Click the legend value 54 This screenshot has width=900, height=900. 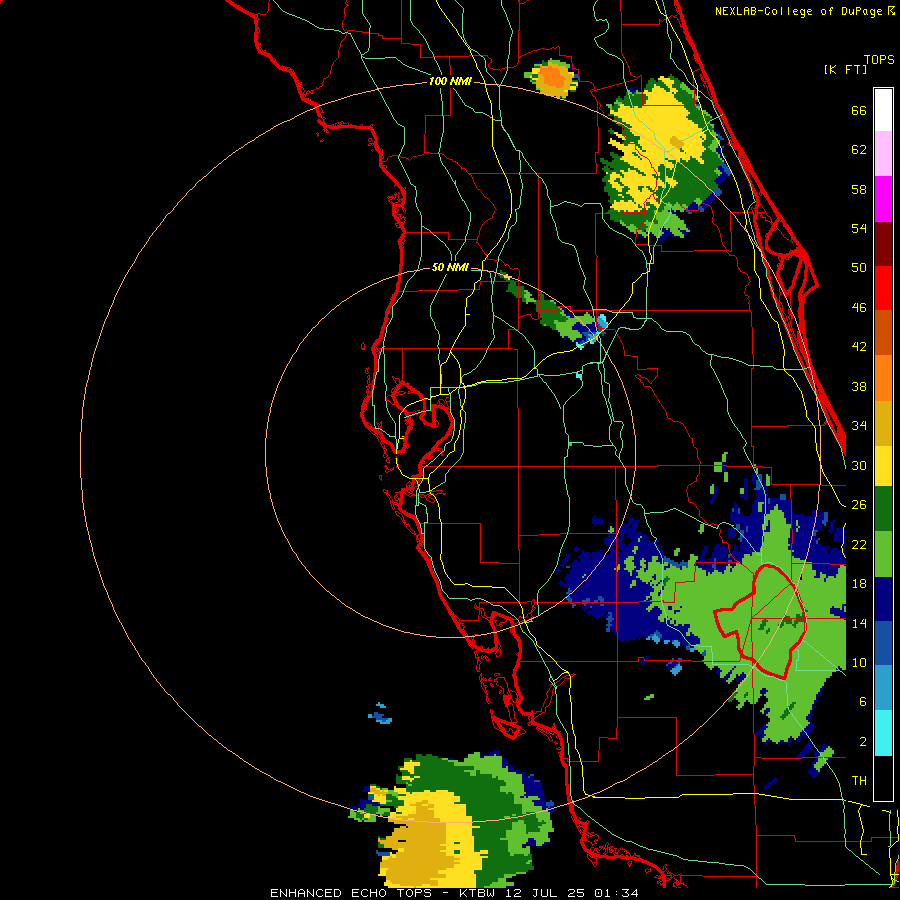[859, 228]
